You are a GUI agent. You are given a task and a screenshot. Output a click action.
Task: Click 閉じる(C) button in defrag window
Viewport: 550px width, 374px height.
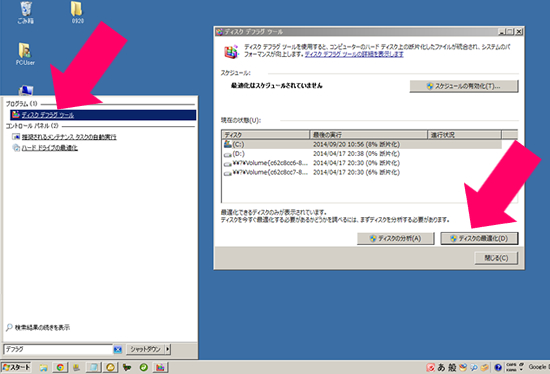pyautogui.click(x=496, y=258)
